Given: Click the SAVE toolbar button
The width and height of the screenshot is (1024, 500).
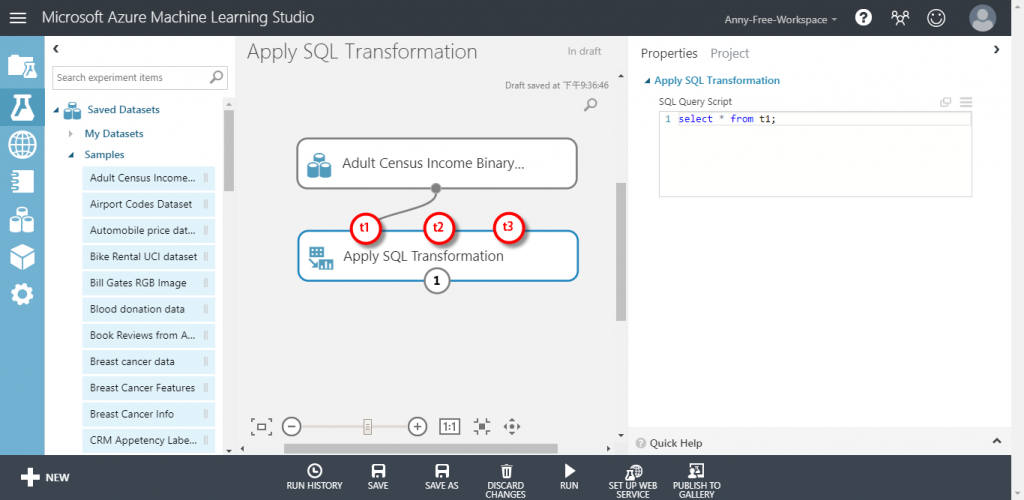Looking at the screenshot, I should click(377, 477).
